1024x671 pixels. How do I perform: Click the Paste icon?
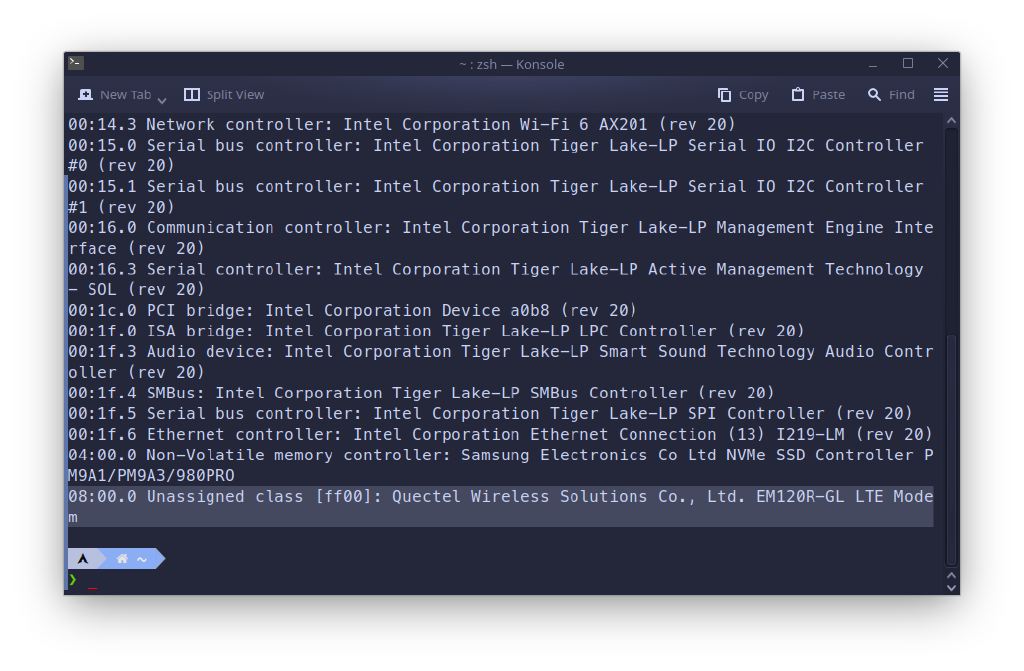[797, 95]
